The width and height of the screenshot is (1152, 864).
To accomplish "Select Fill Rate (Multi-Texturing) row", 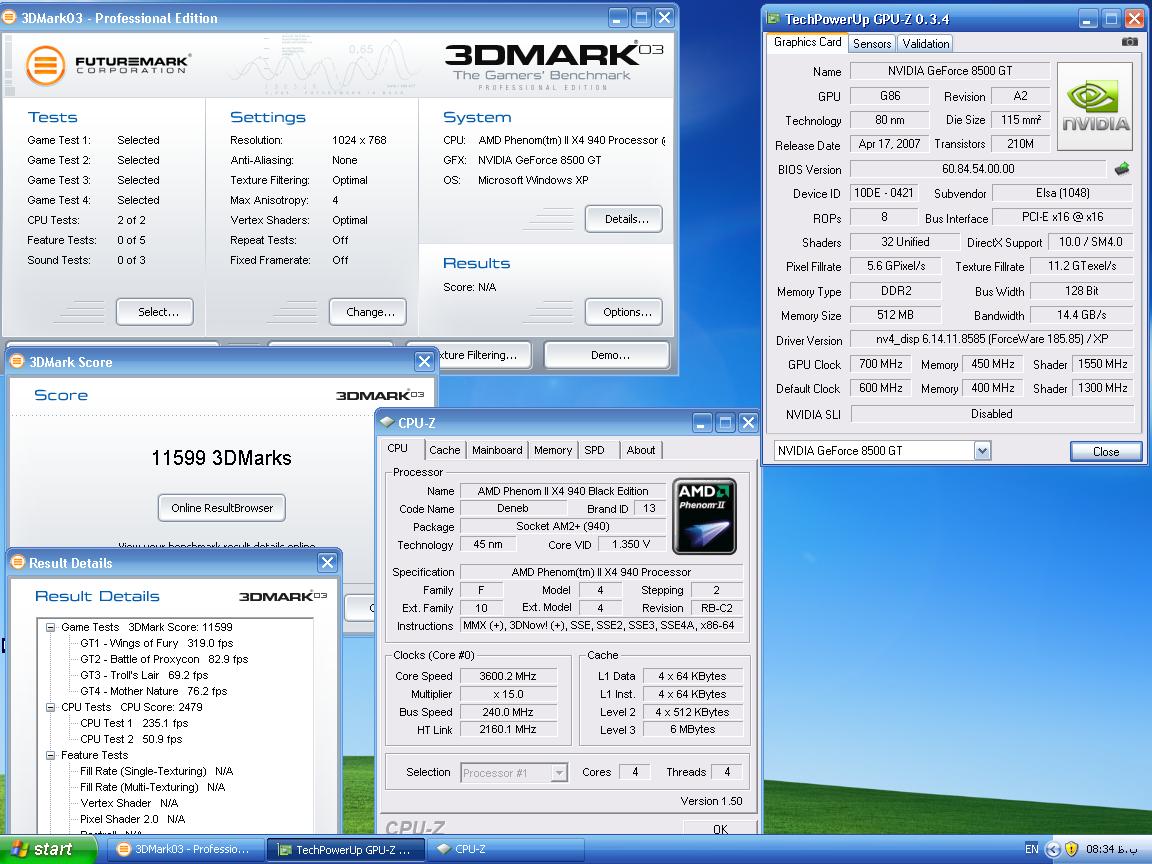I will pos(152,788).
